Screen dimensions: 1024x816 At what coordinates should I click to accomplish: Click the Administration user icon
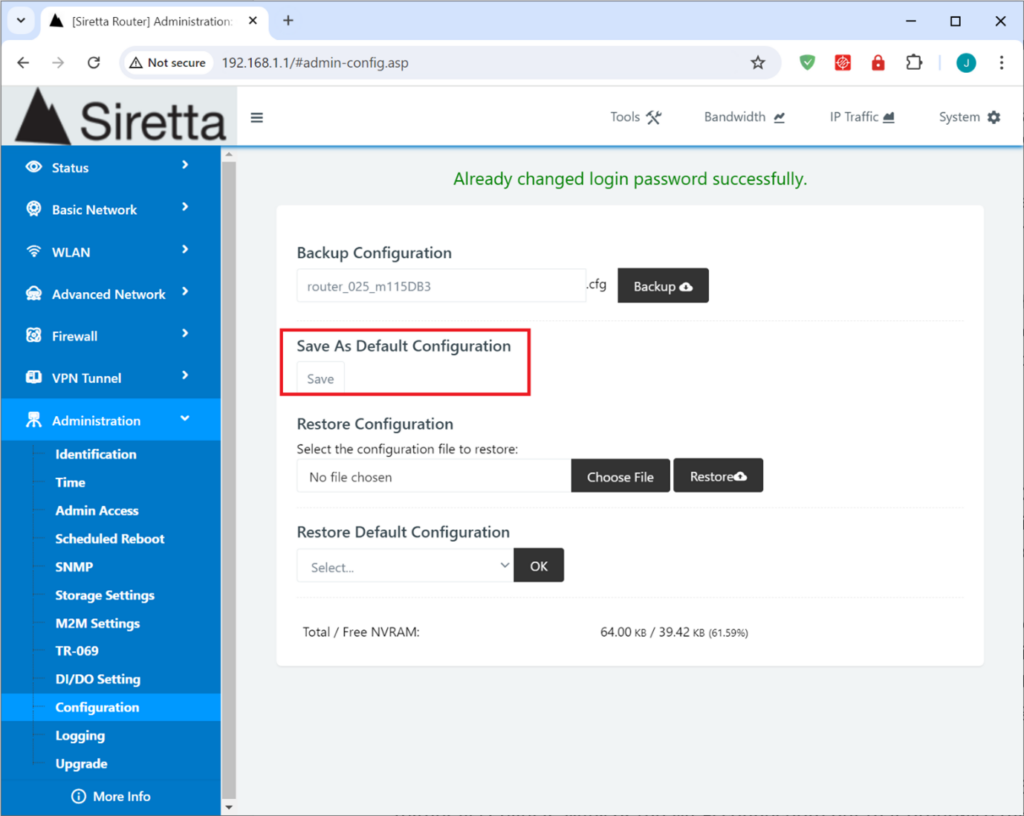[x=33, y=420]
